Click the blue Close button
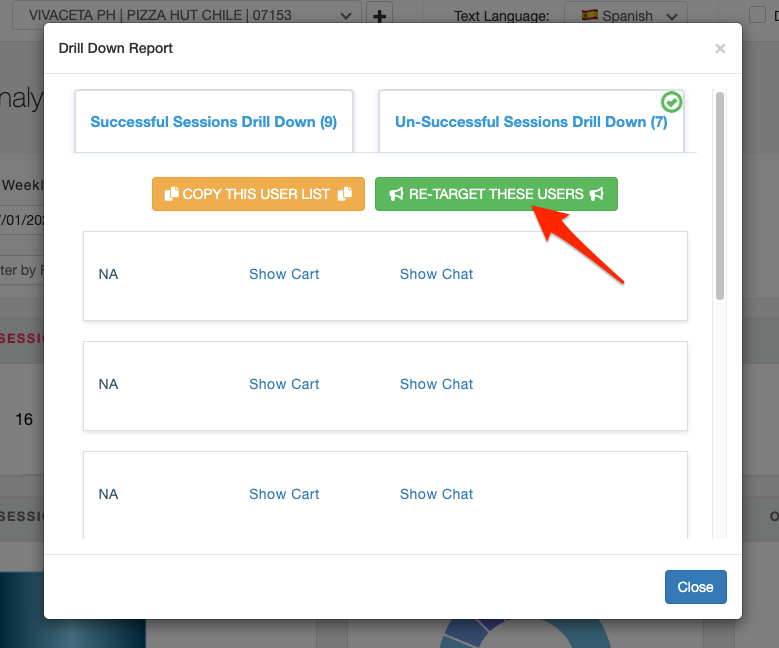779x648 pixels. (696, 587)
